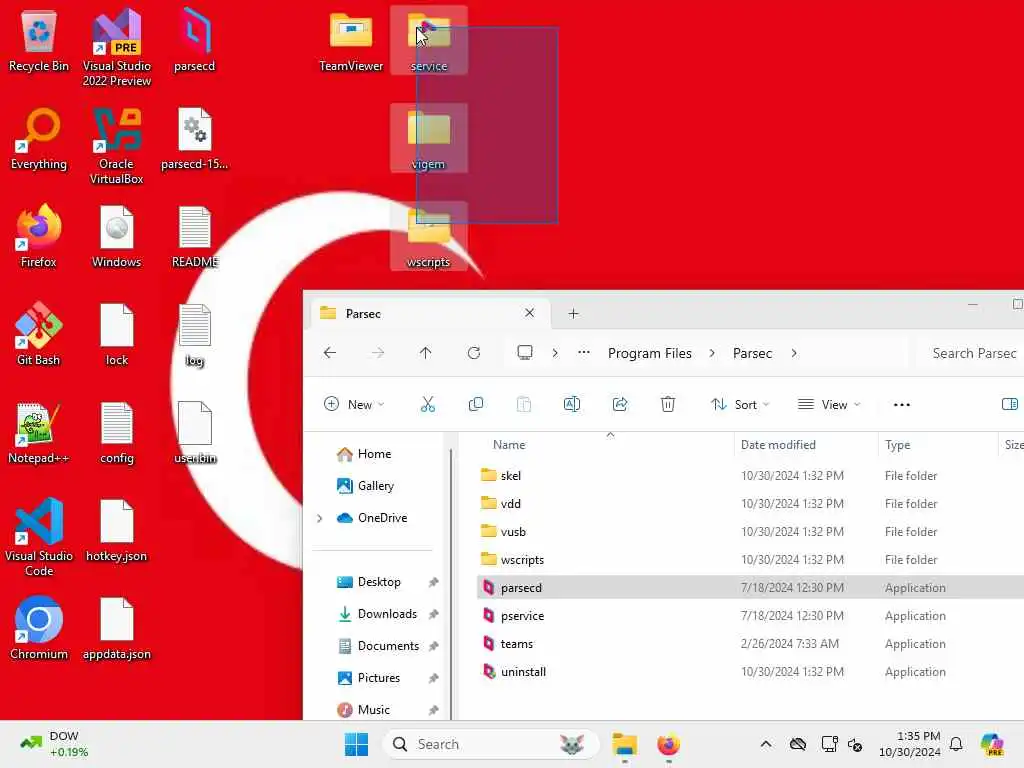Open the Recycle Bin desktop icon
Image resolution: width=1024 pixels, height=768 pixels.
click(39, 42)
